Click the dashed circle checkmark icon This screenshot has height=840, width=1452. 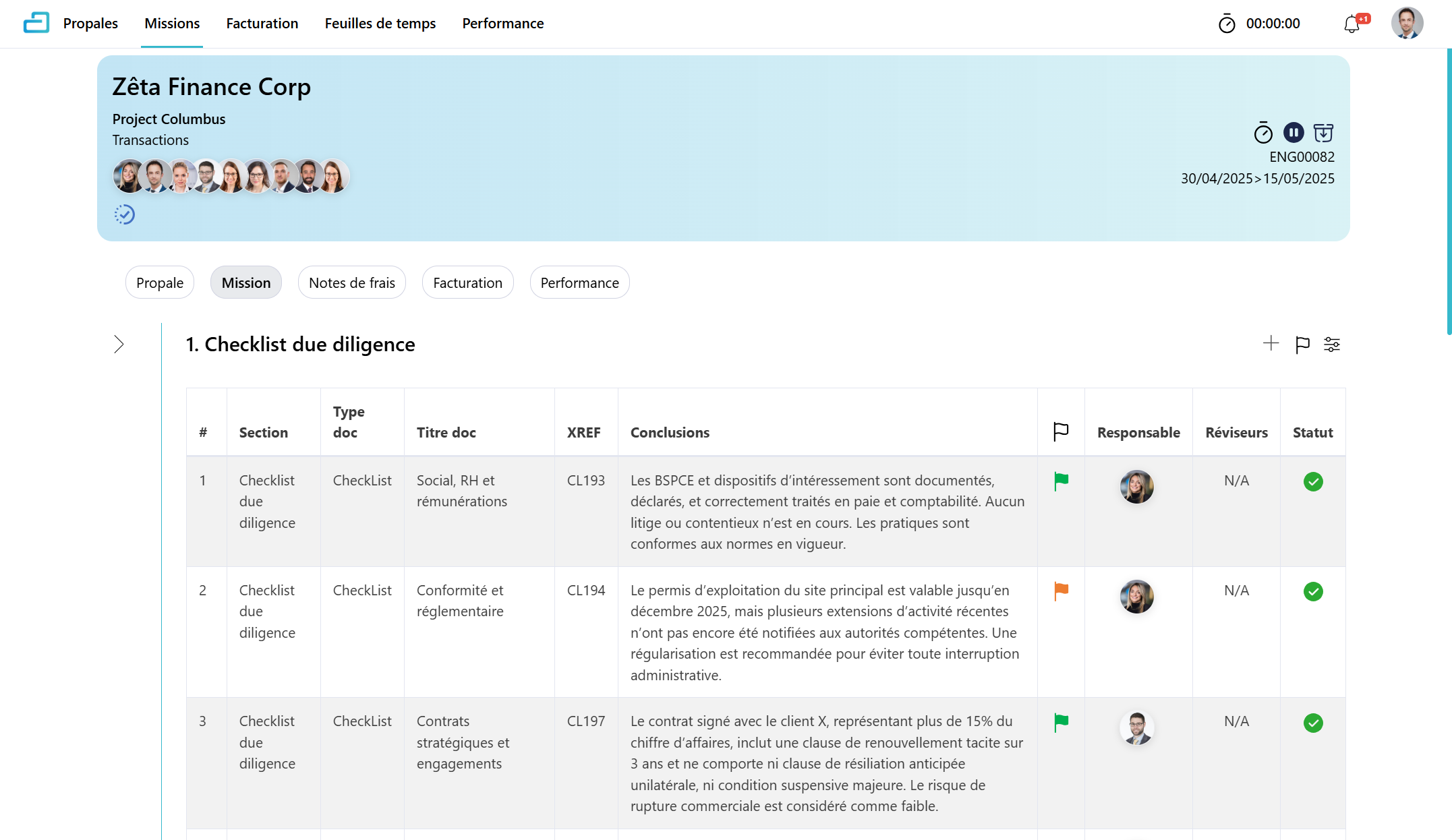coord(125,214)
